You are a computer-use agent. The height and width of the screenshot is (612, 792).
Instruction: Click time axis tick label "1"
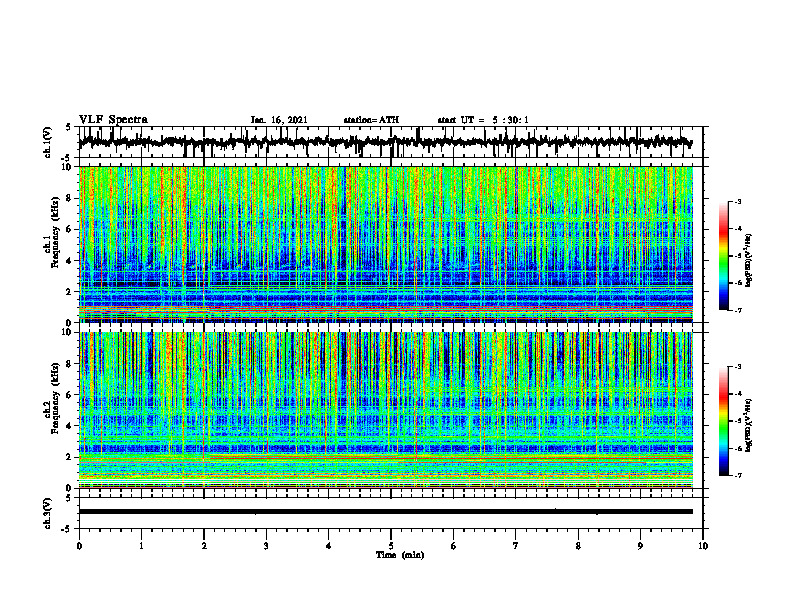[141, 546]
